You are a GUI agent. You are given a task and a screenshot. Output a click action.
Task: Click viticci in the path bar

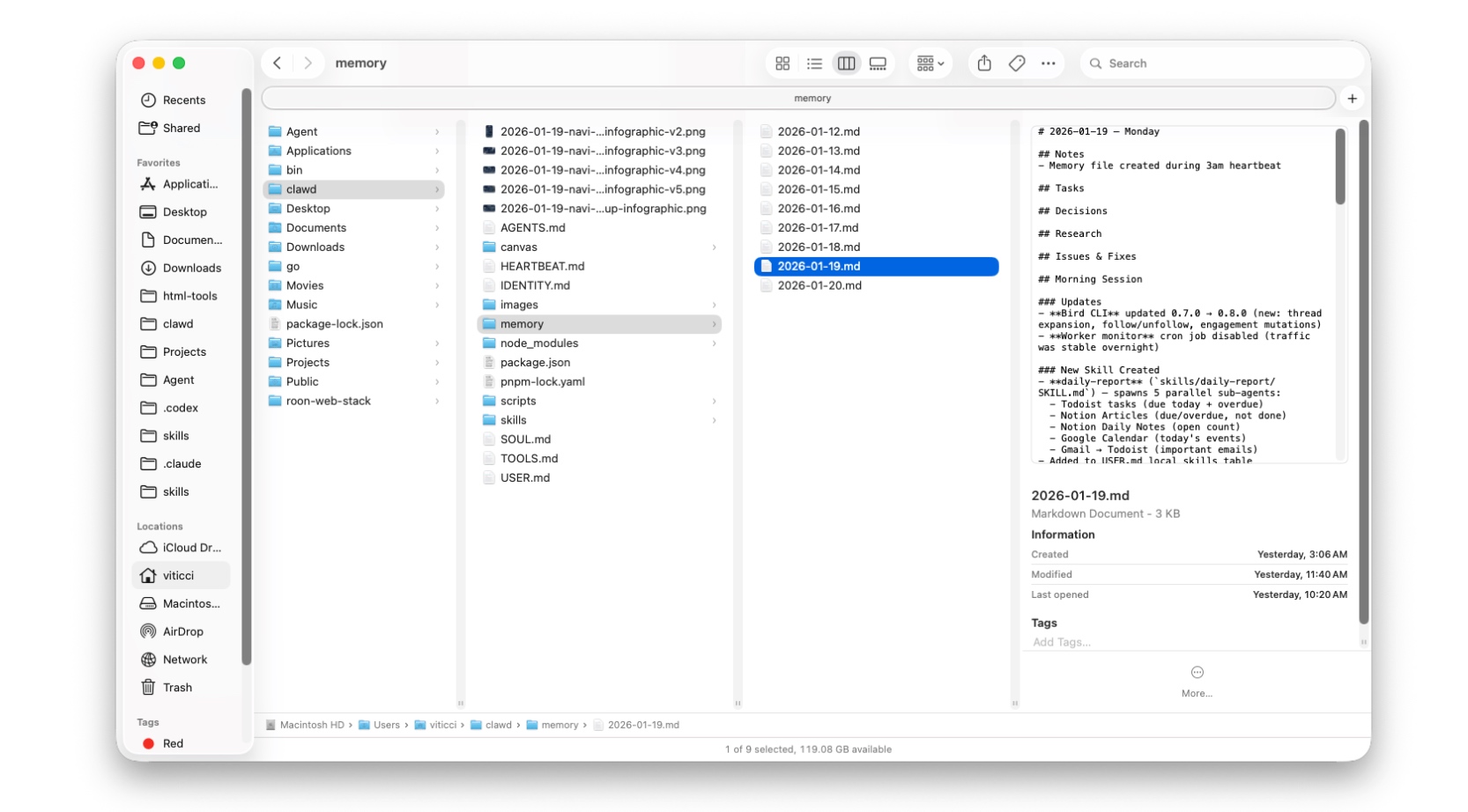[x=435, y=726]
